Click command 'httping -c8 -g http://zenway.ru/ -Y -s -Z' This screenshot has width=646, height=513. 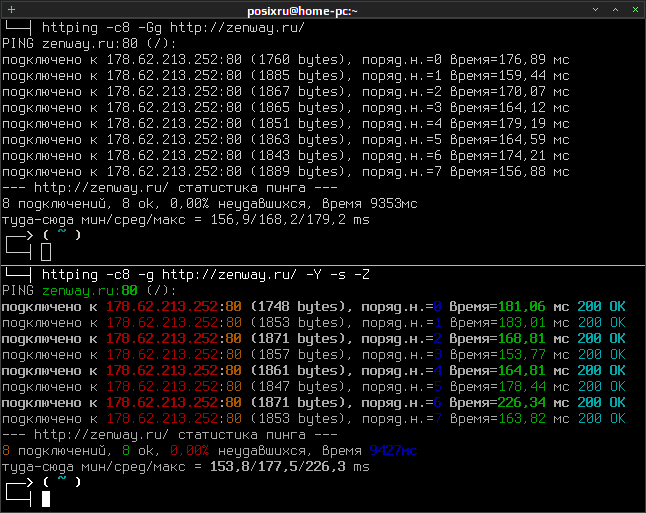click(x=206, y=275)
